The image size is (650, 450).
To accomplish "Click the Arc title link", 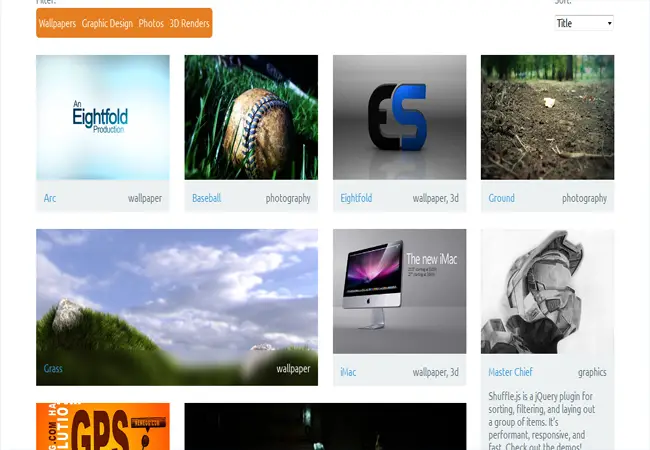I will coord(50,198).
